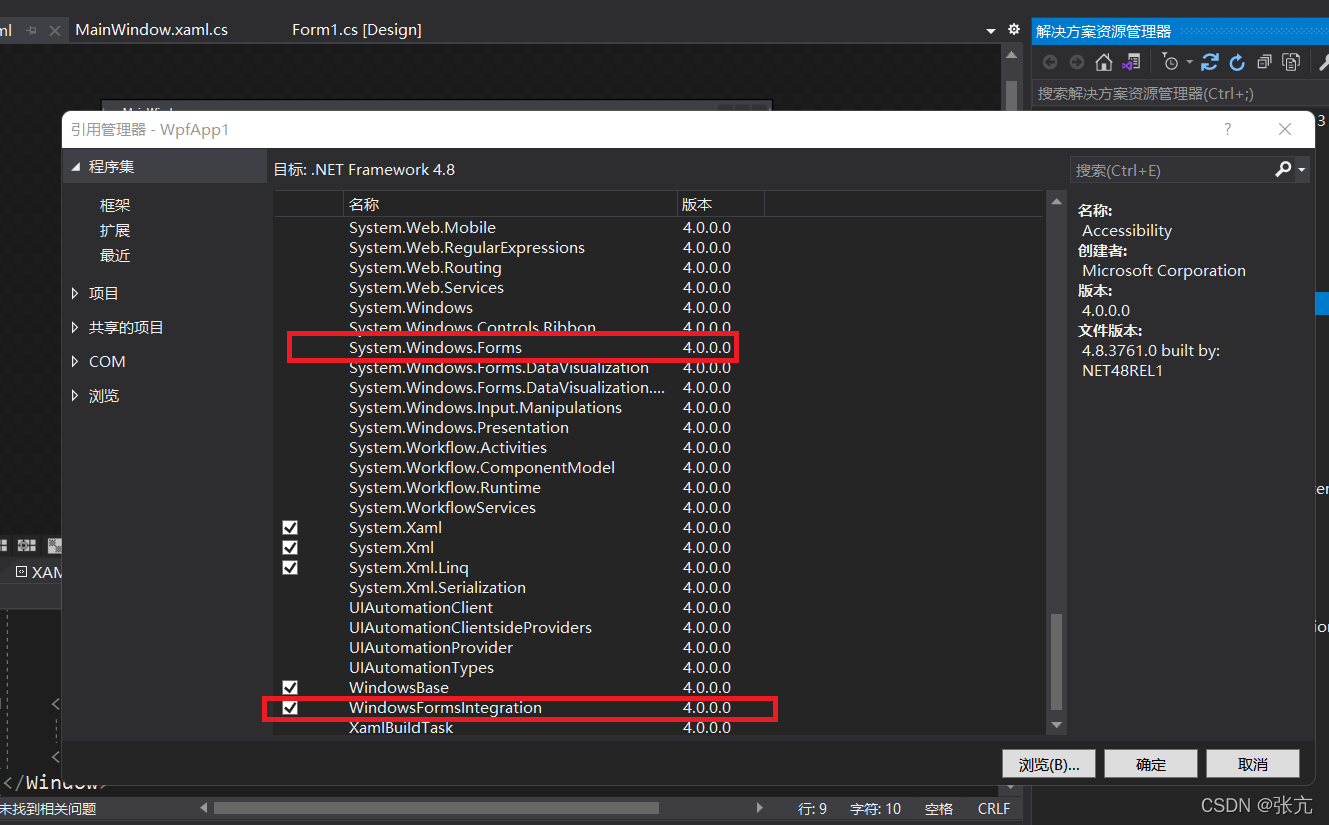
Task: Uncheck the WindowsBase reference checkbox
Action: (290, 687)
